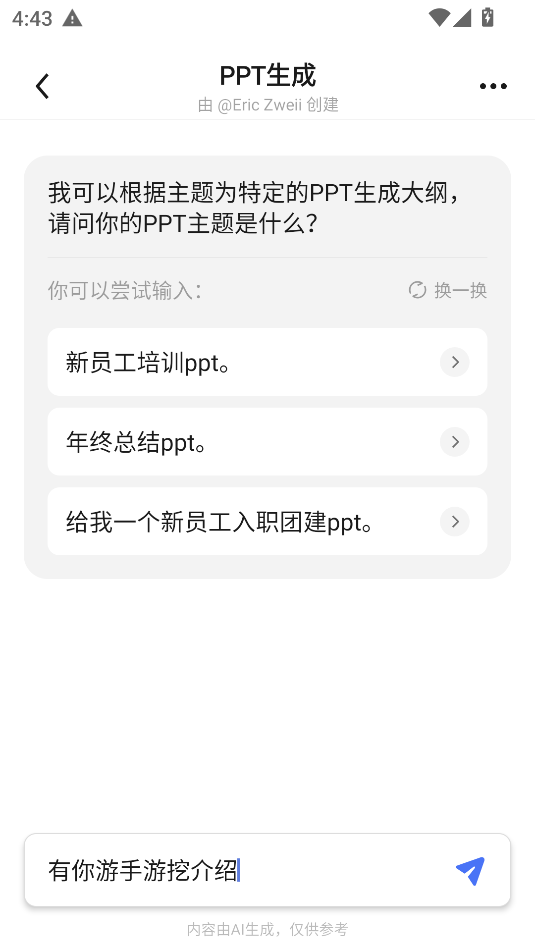Tap the chevron next to 新员工培训ppt
Viewport: 535px width, 951px height.
point(455,362)
